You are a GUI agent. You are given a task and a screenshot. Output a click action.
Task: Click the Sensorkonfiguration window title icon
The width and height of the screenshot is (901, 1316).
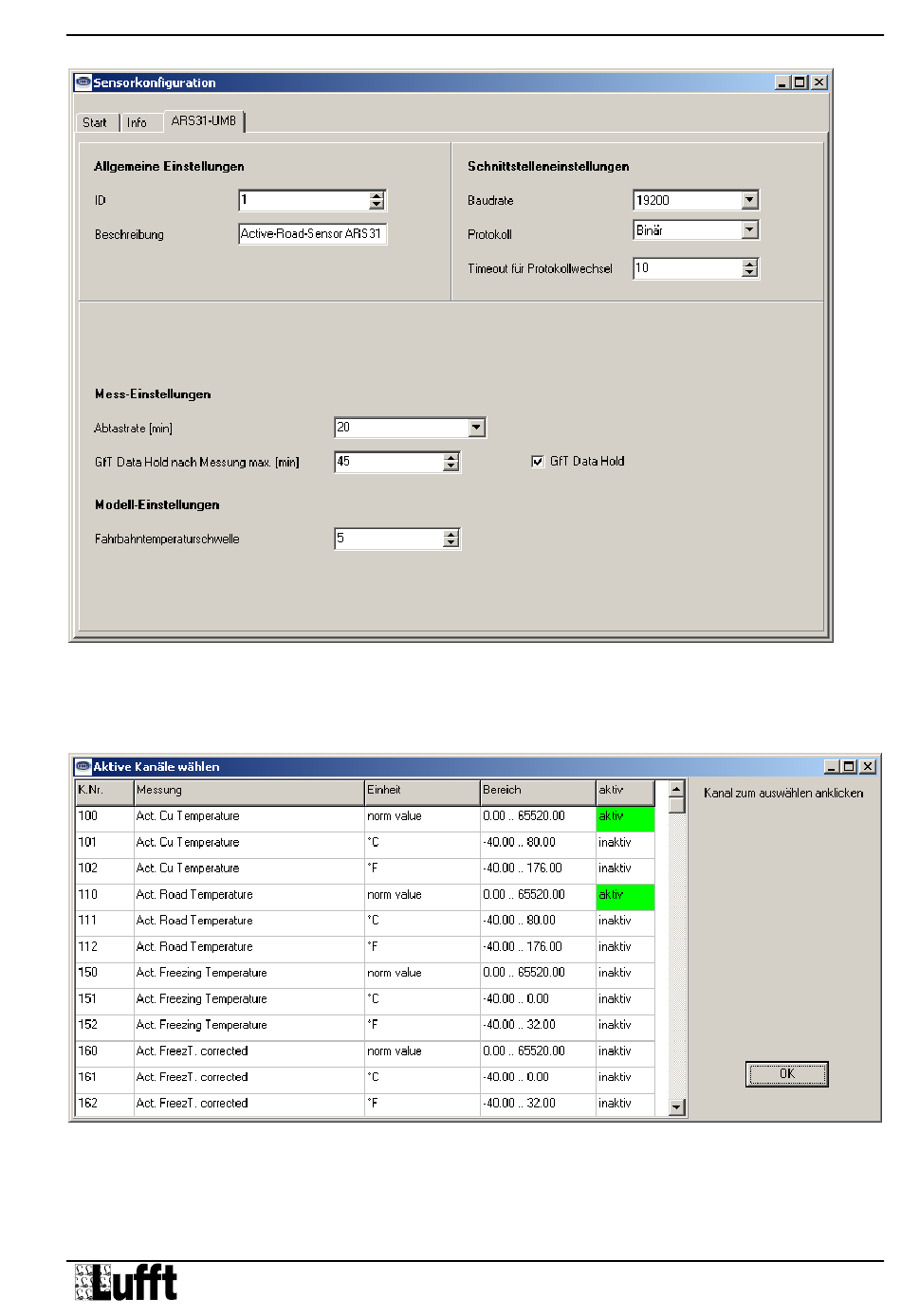tap(83, 82)
